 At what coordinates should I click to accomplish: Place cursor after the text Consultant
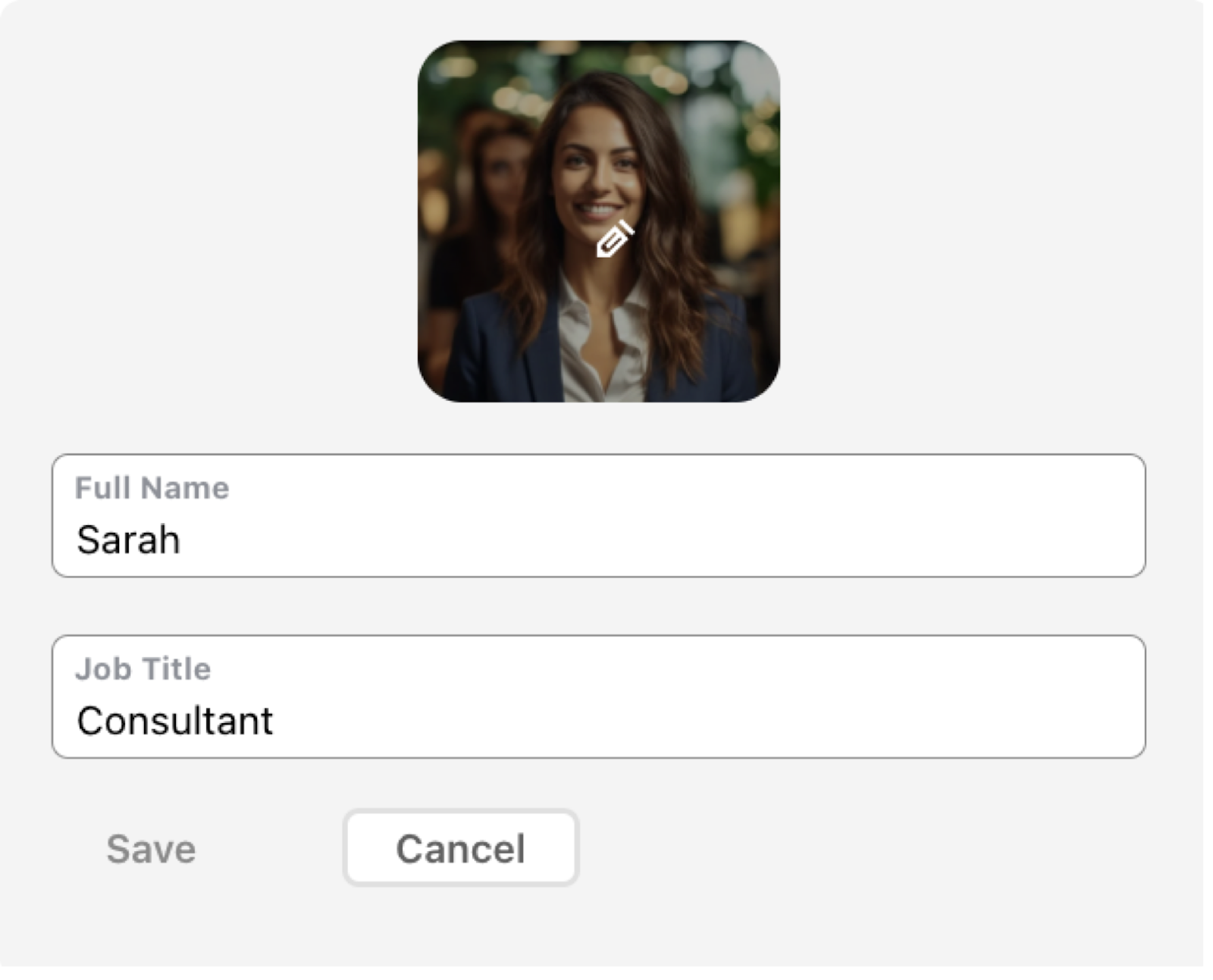[x=274, y=721]
